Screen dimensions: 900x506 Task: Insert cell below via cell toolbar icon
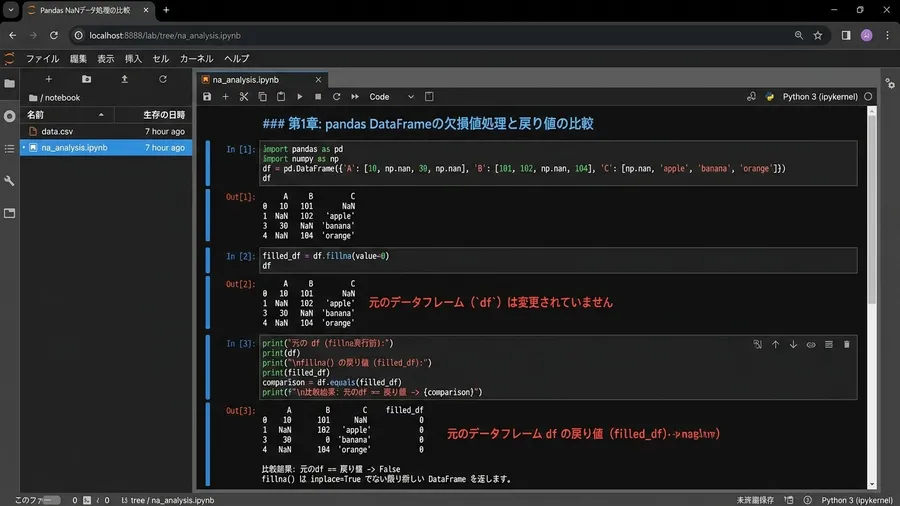point(829,344)
